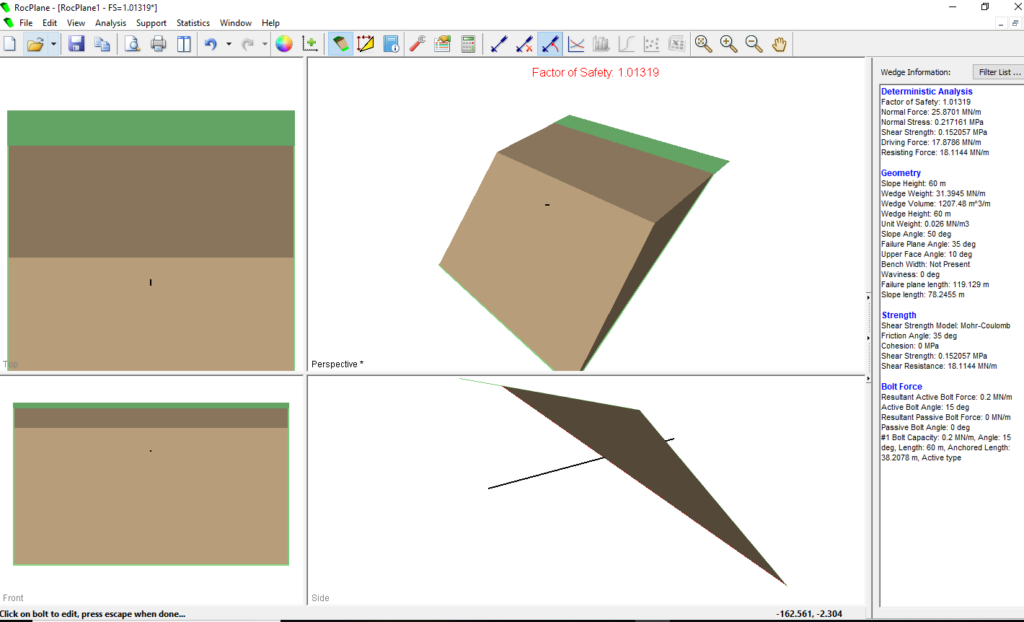This screenshot has height=622, width=1024.
Task: Click the Zoom Out magnifier icon
Action: click(754, 44)
